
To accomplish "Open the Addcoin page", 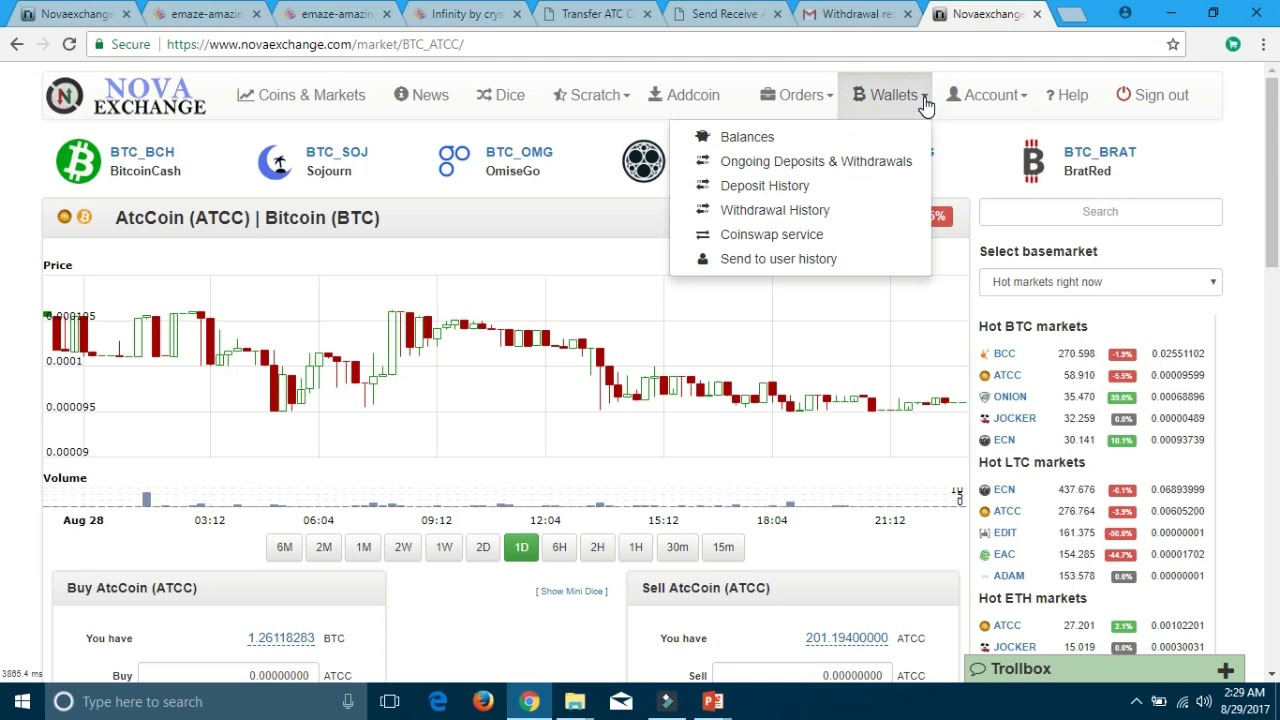I will [684, 95].
